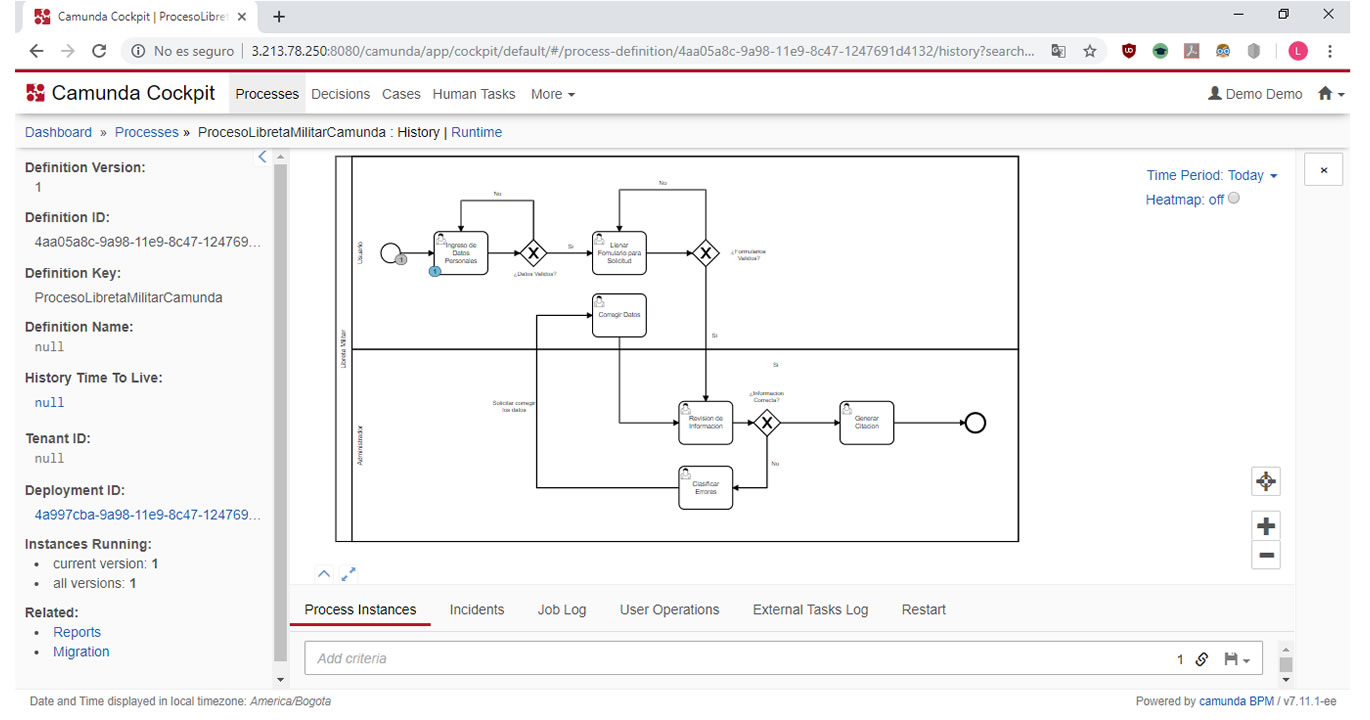
Task: Switch to the Runtime view link
Action: 477,132
